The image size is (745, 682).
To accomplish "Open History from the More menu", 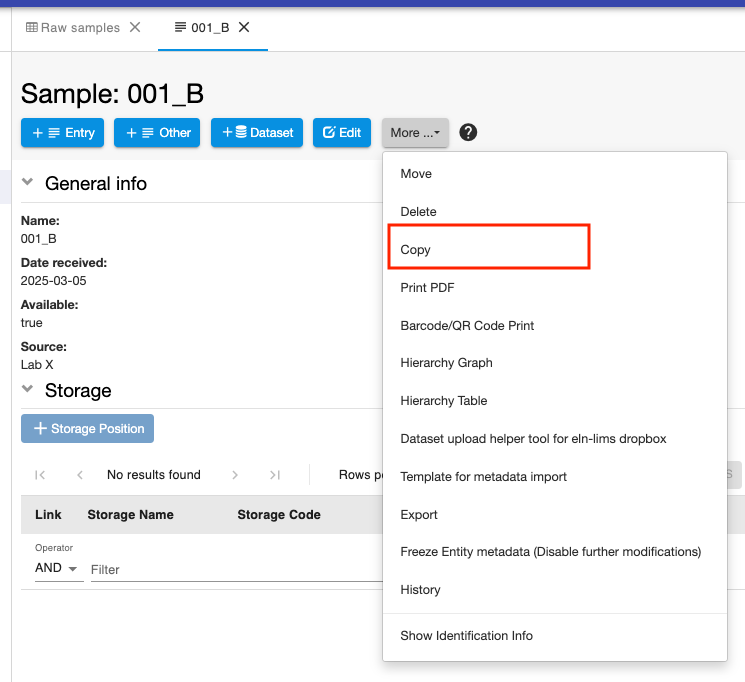I will (554, 590).
